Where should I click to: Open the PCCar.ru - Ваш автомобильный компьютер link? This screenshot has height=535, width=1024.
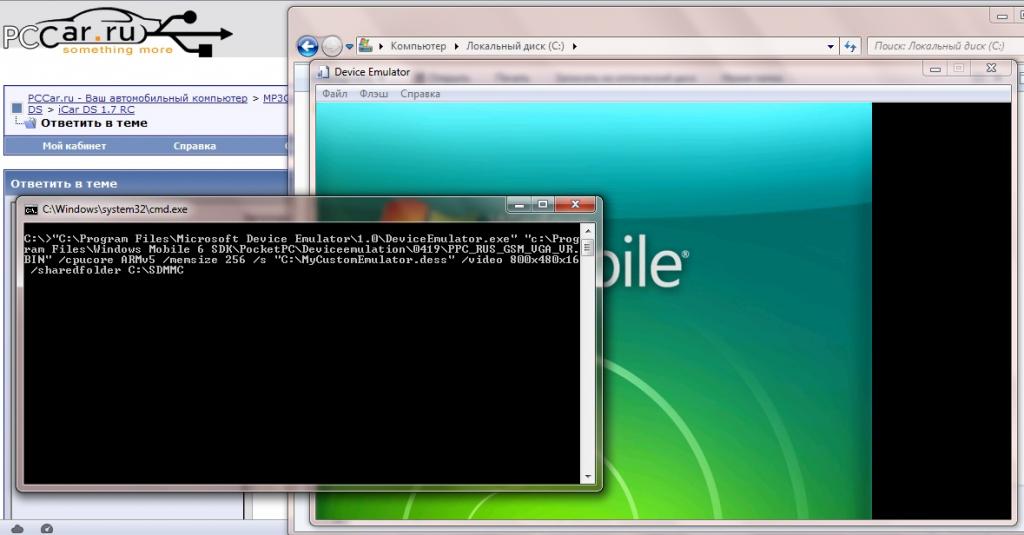click(x=137, y=98)
